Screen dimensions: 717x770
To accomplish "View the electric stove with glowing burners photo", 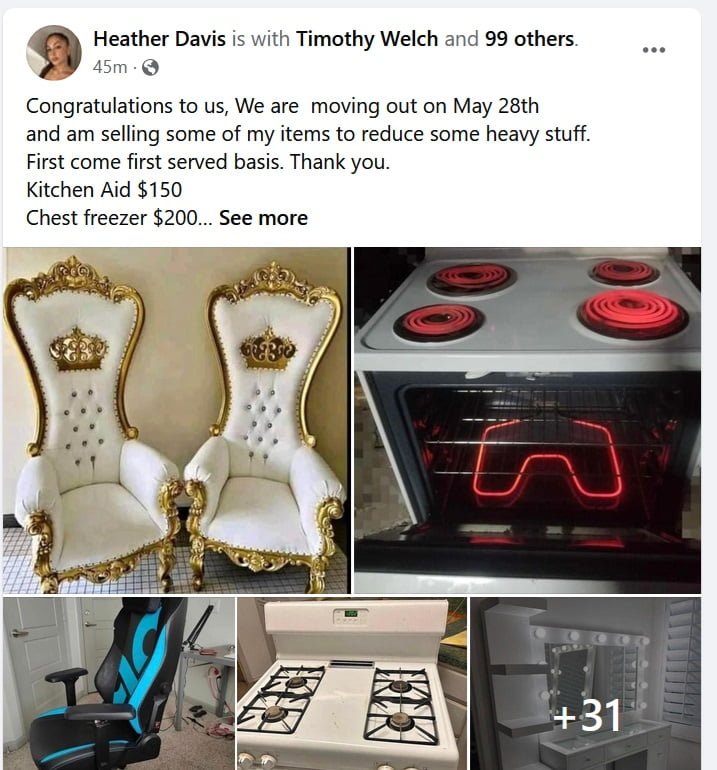I will [527, 420].
